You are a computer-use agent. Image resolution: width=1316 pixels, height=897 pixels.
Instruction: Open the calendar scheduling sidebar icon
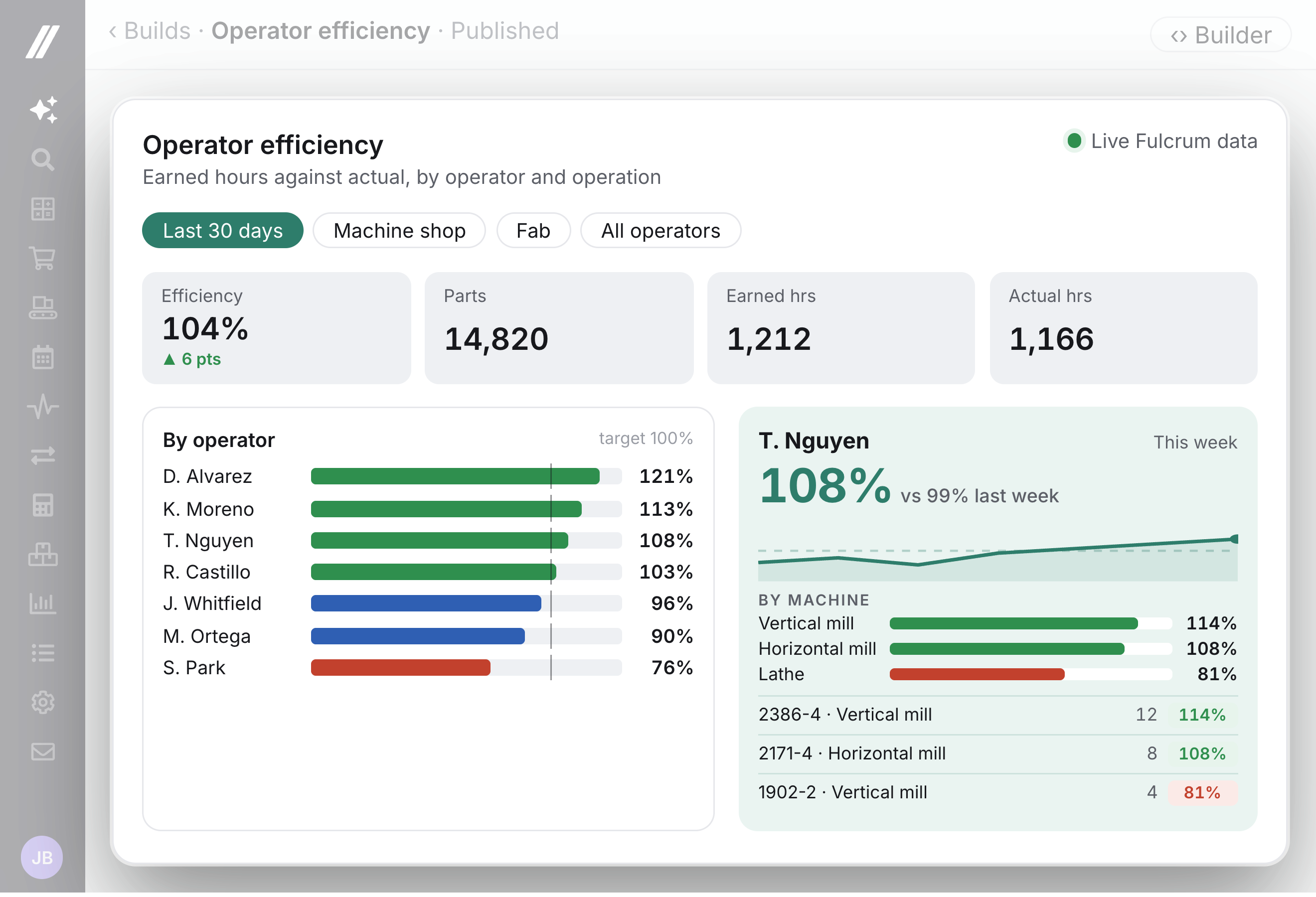tap(43, 358)
